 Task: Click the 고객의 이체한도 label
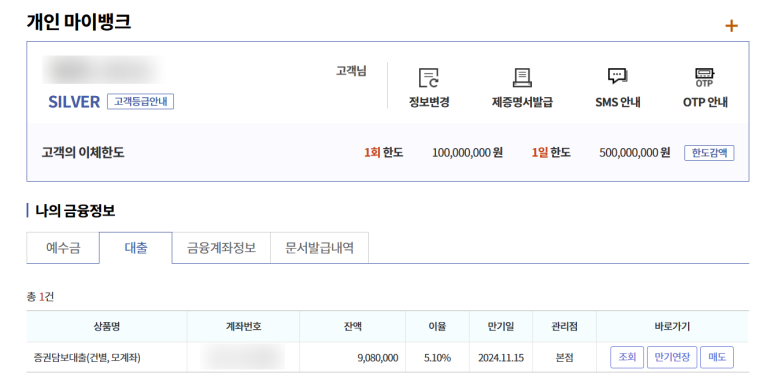[83, 153]
